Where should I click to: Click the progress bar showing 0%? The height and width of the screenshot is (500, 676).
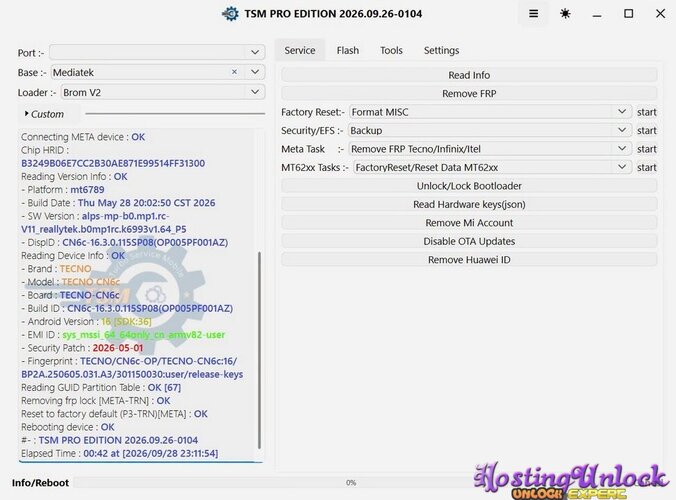tap(351, 483)
